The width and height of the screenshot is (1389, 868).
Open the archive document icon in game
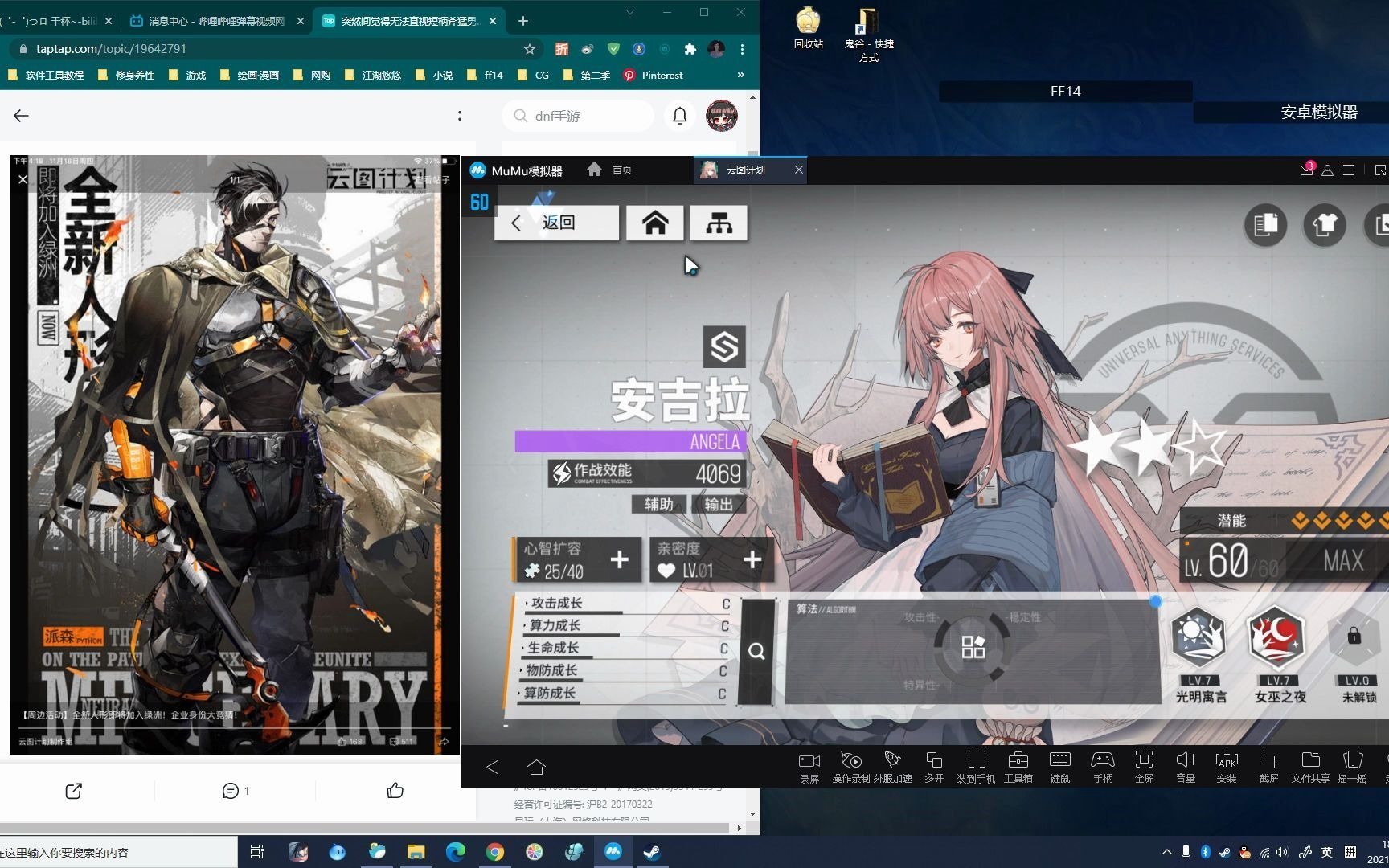coord(1265,225)
